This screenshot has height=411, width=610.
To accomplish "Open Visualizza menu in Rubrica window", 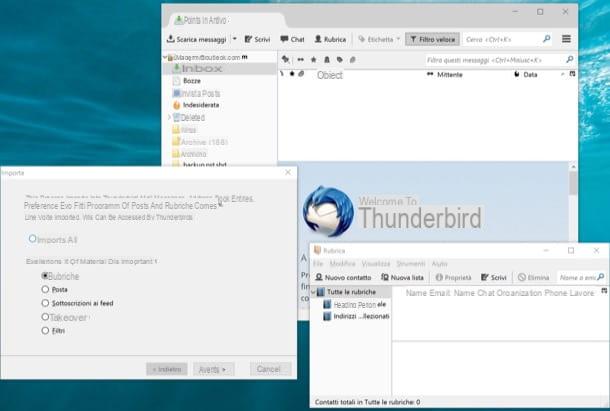I will pyautogui.click(x=375, y=264).
